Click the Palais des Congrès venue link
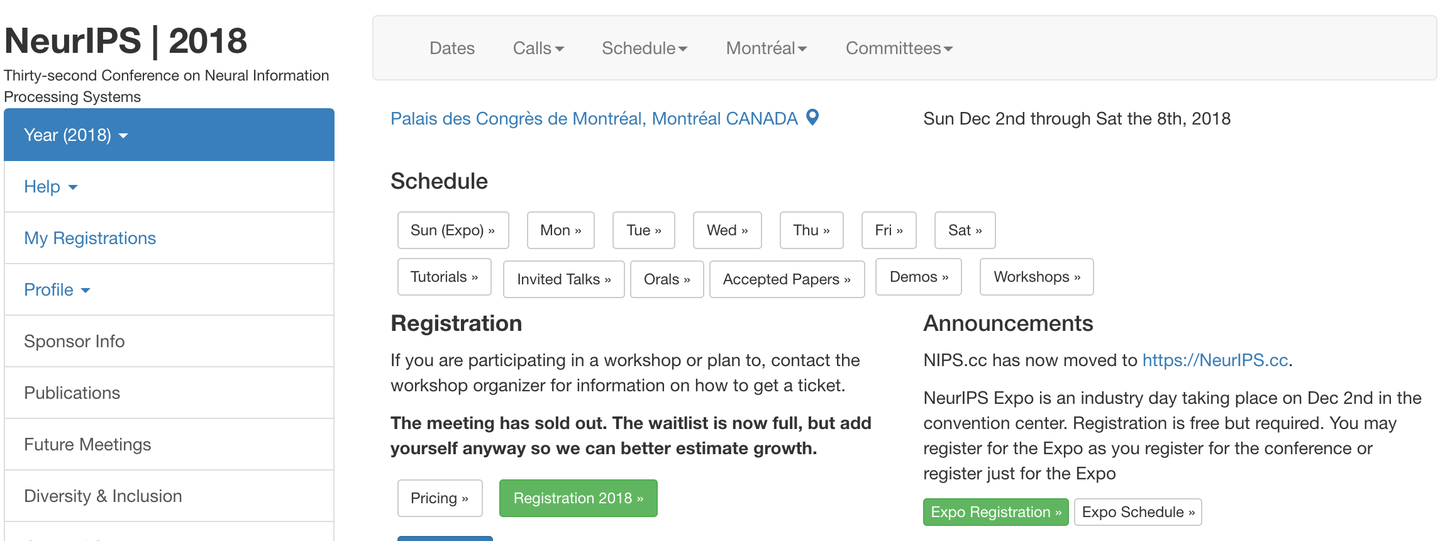The height and width of the screenshot is (541, 1440). click(x=594, y=119)
